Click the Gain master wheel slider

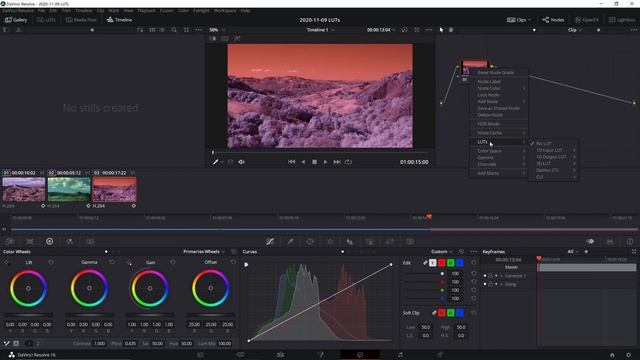coord(150,315)
